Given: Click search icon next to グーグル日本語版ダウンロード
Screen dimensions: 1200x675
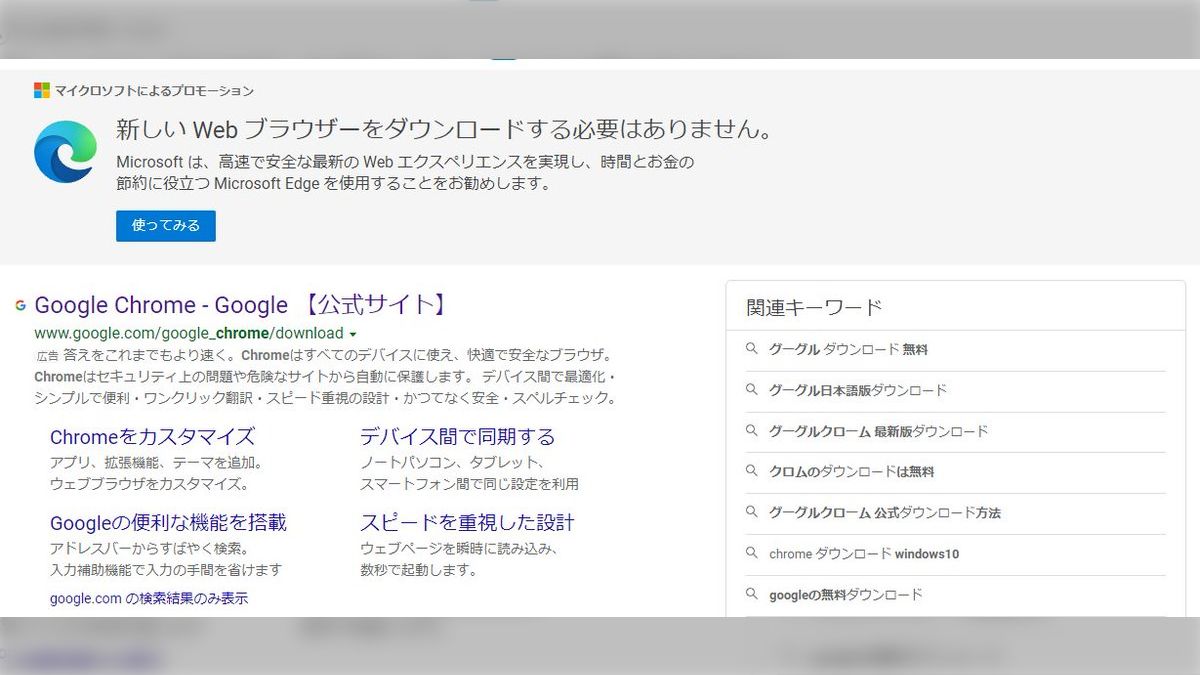Looking at the screenshot, I should coord(752,390).
